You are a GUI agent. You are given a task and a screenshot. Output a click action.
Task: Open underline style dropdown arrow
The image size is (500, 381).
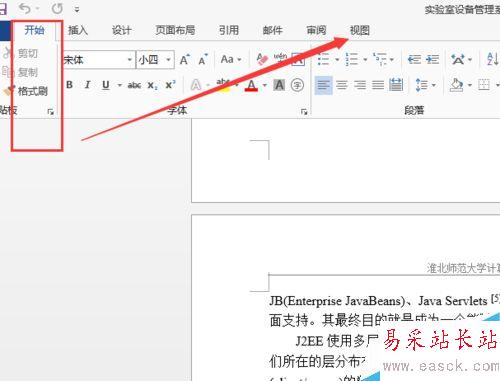tap(119, 85)
